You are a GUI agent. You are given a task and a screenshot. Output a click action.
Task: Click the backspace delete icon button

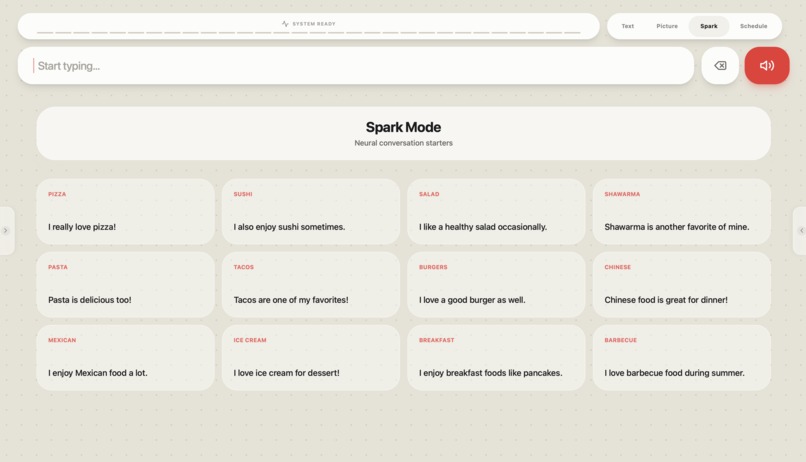[x=720, y=65]
